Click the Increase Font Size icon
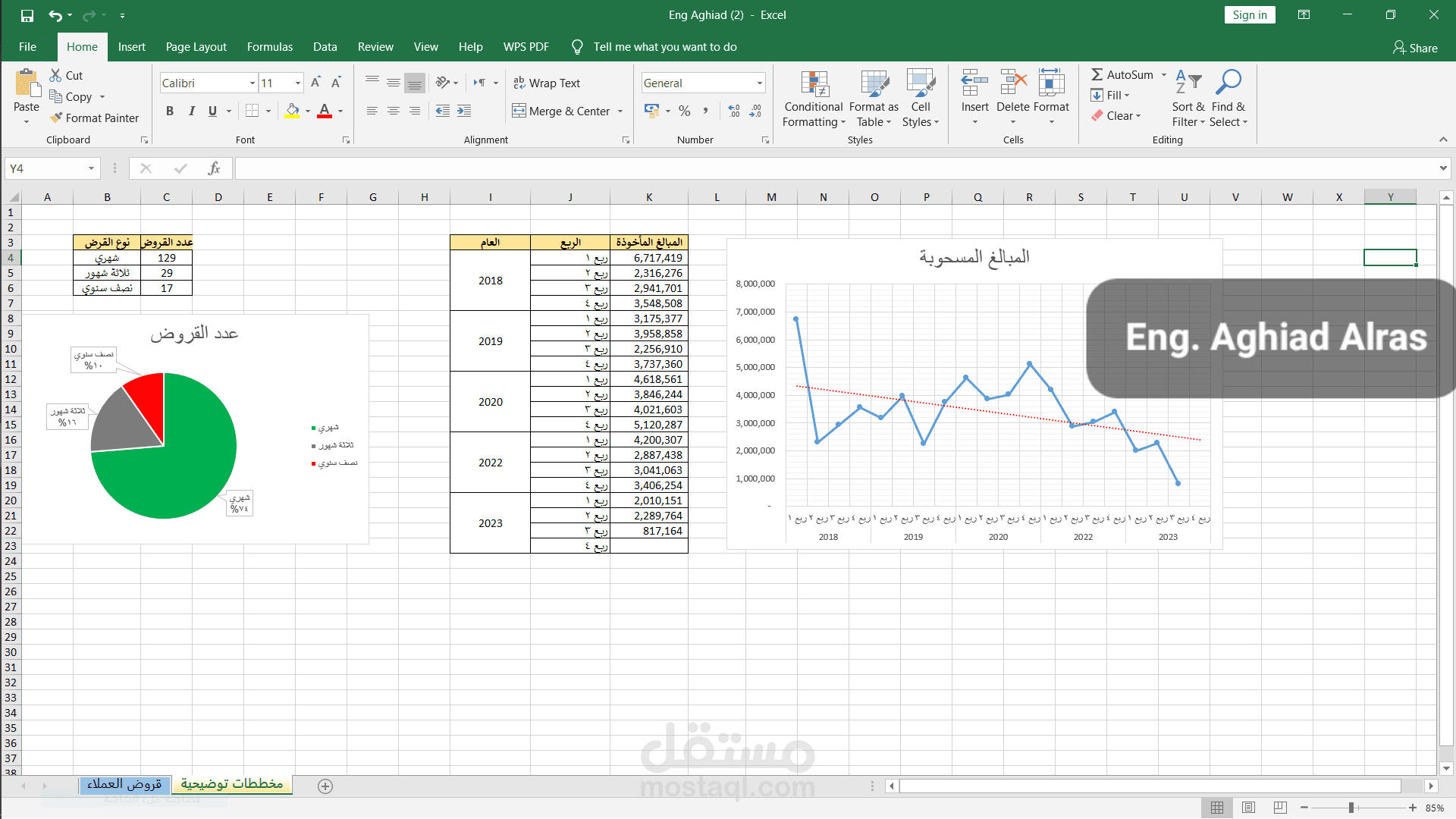Screen dimensions: 1456x819 (x=315, y=83)
